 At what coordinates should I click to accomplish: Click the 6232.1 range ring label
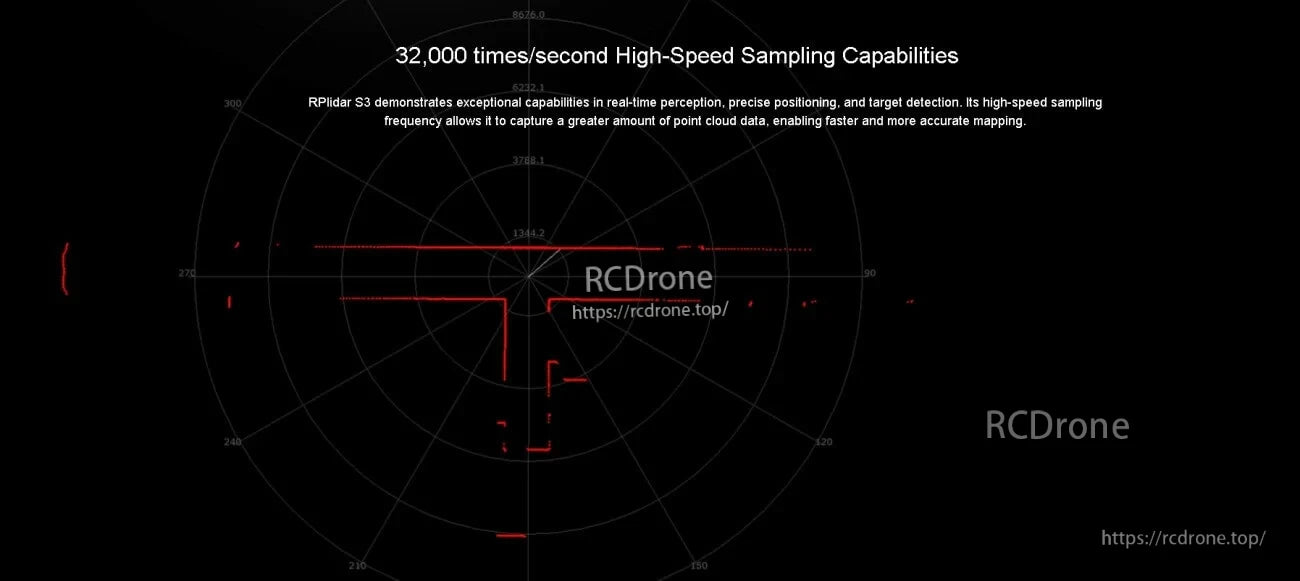coord(528,88)
